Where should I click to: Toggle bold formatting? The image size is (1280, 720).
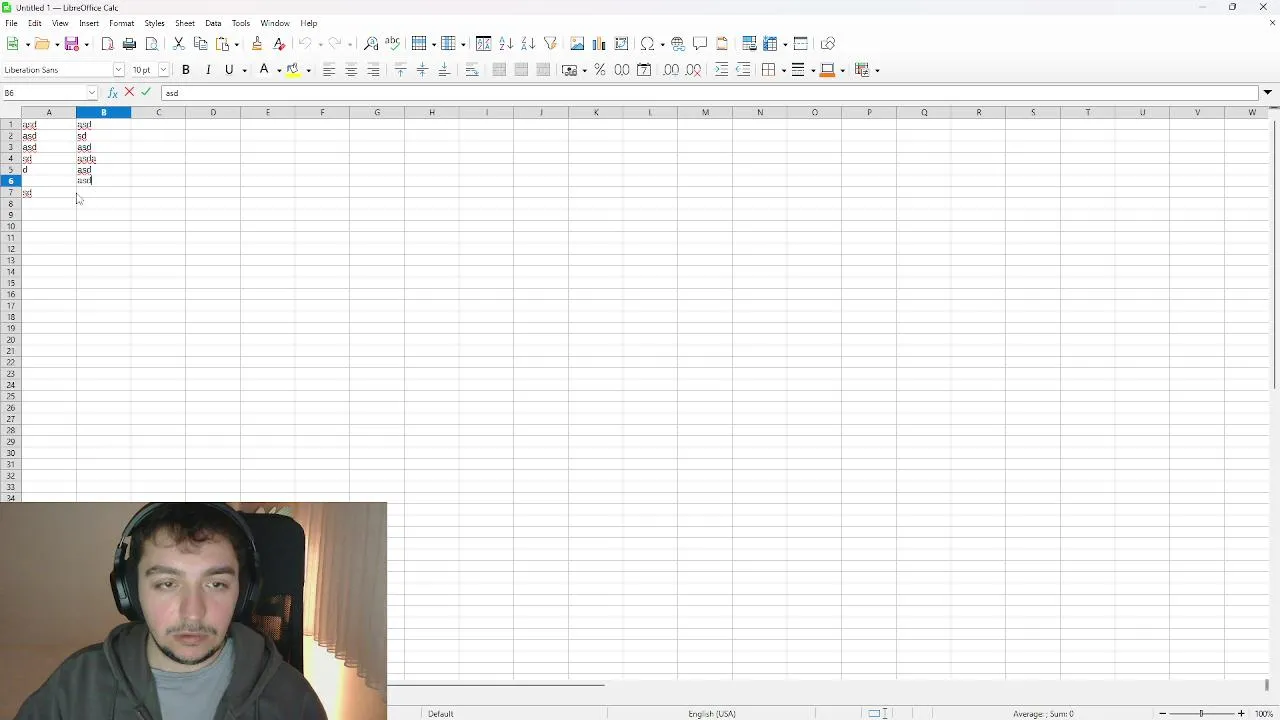pyautogui.click(x=186, y=70)
